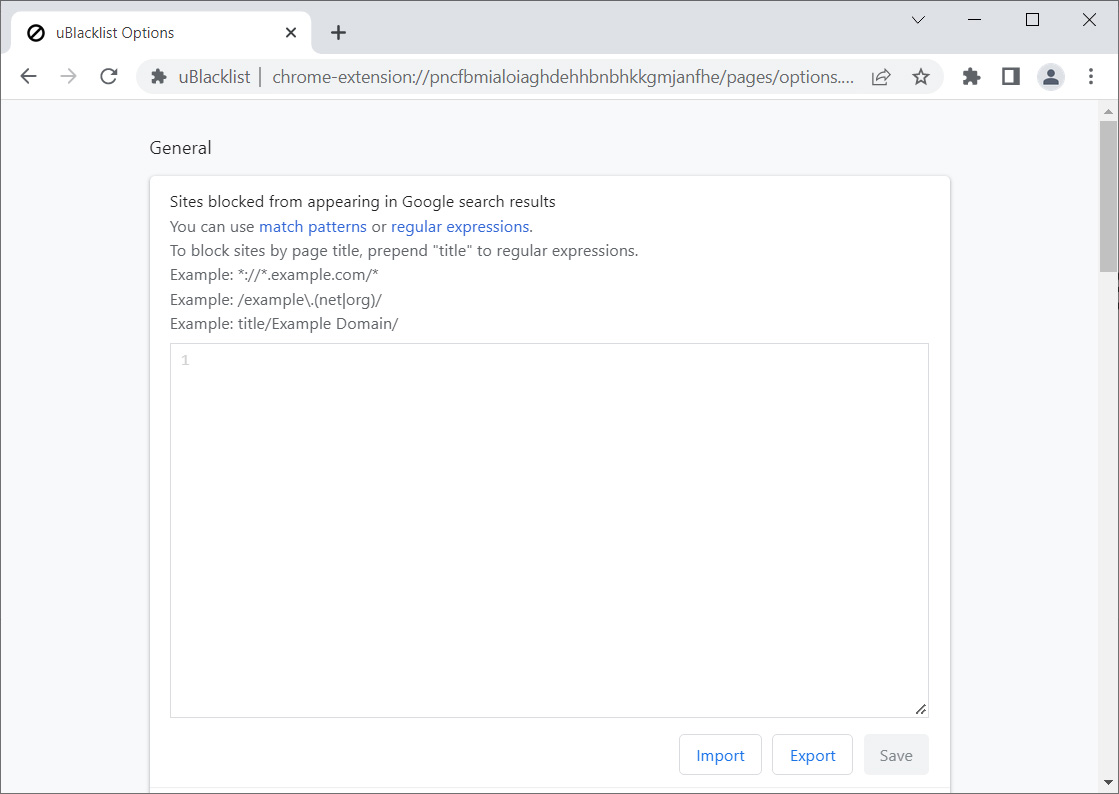Open the Extensions puzzle-piece menu
The height and width of the screenshot is (794, 1119).
(971, 77)
